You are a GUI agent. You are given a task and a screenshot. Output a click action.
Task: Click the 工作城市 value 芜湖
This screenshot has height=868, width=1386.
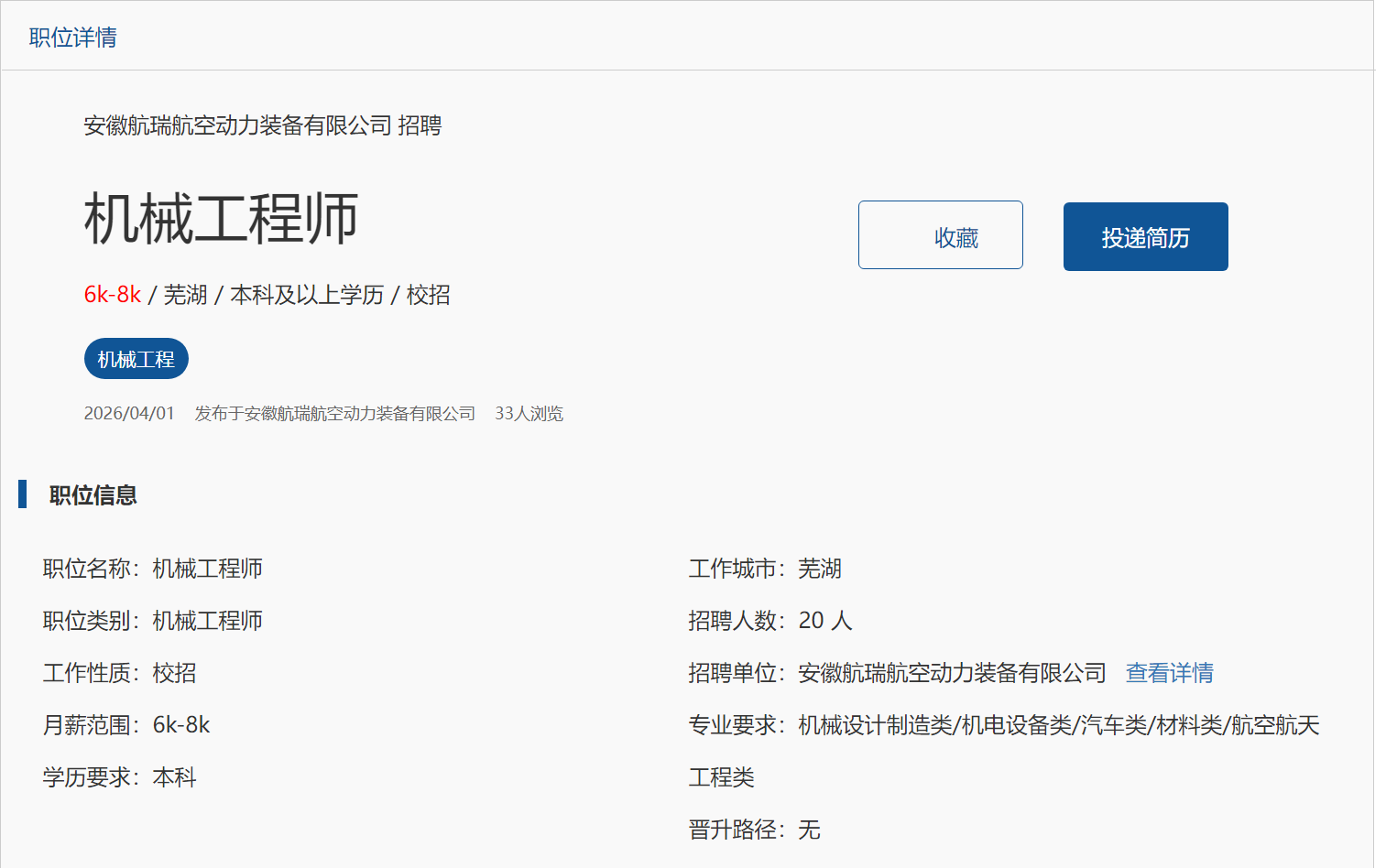tap(819, 569)
